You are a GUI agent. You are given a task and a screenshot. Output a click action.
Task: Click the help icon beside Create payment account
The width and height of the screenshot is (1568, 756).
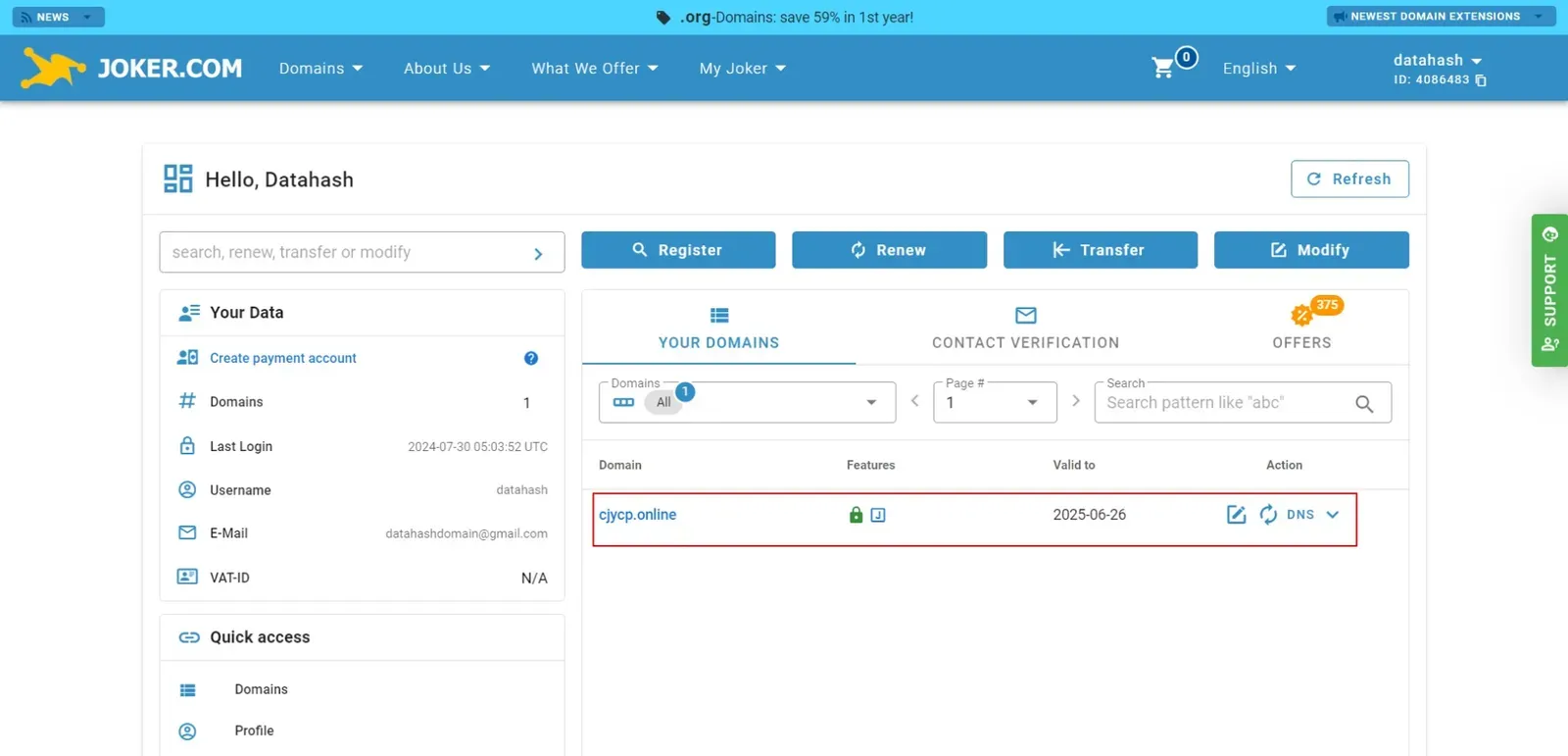pos(531,358)
